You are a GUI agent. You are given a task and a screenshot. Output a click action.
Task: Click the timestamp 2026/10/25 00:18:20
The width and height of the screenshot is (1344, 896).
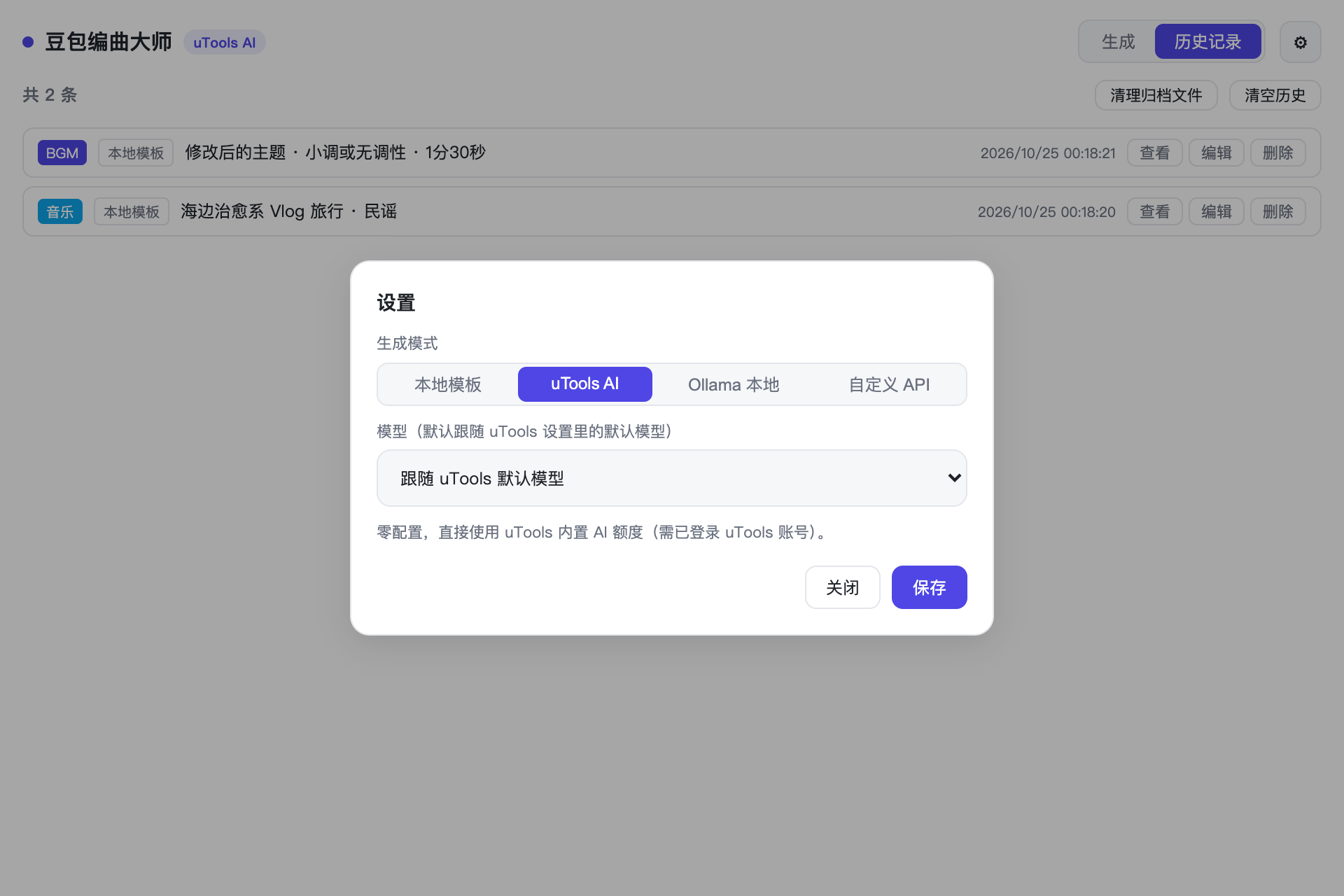1046,212
